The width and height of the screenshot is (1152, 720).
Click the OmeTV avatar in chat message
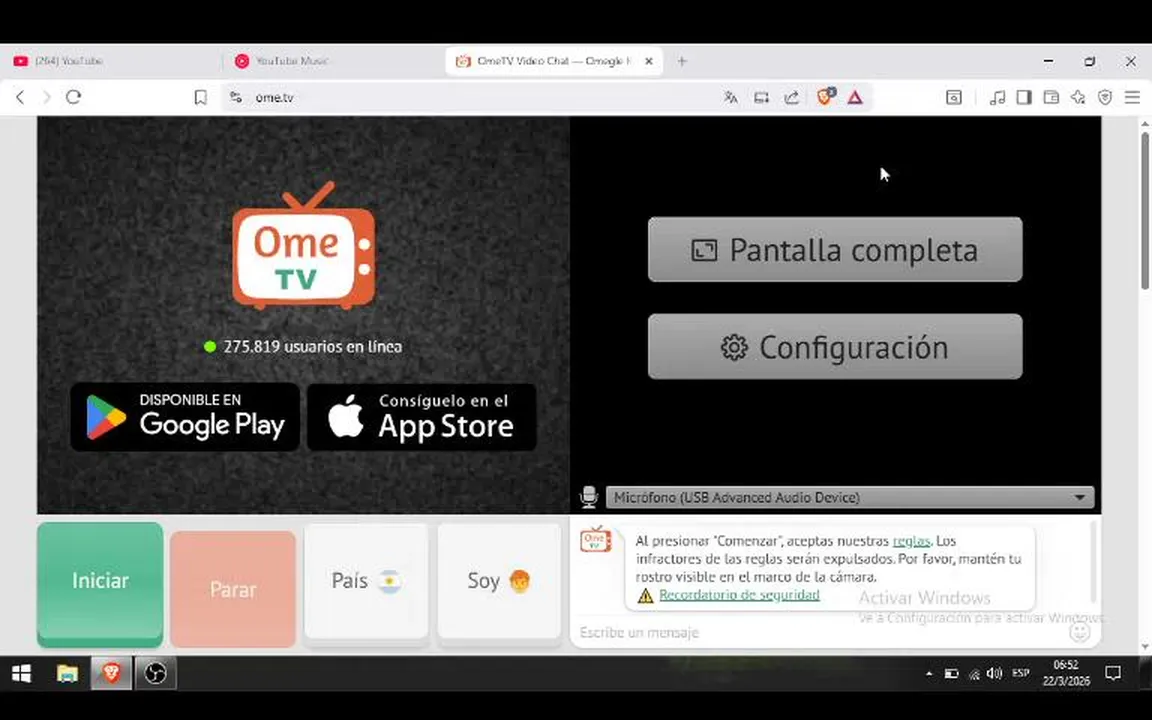[596, 540]
